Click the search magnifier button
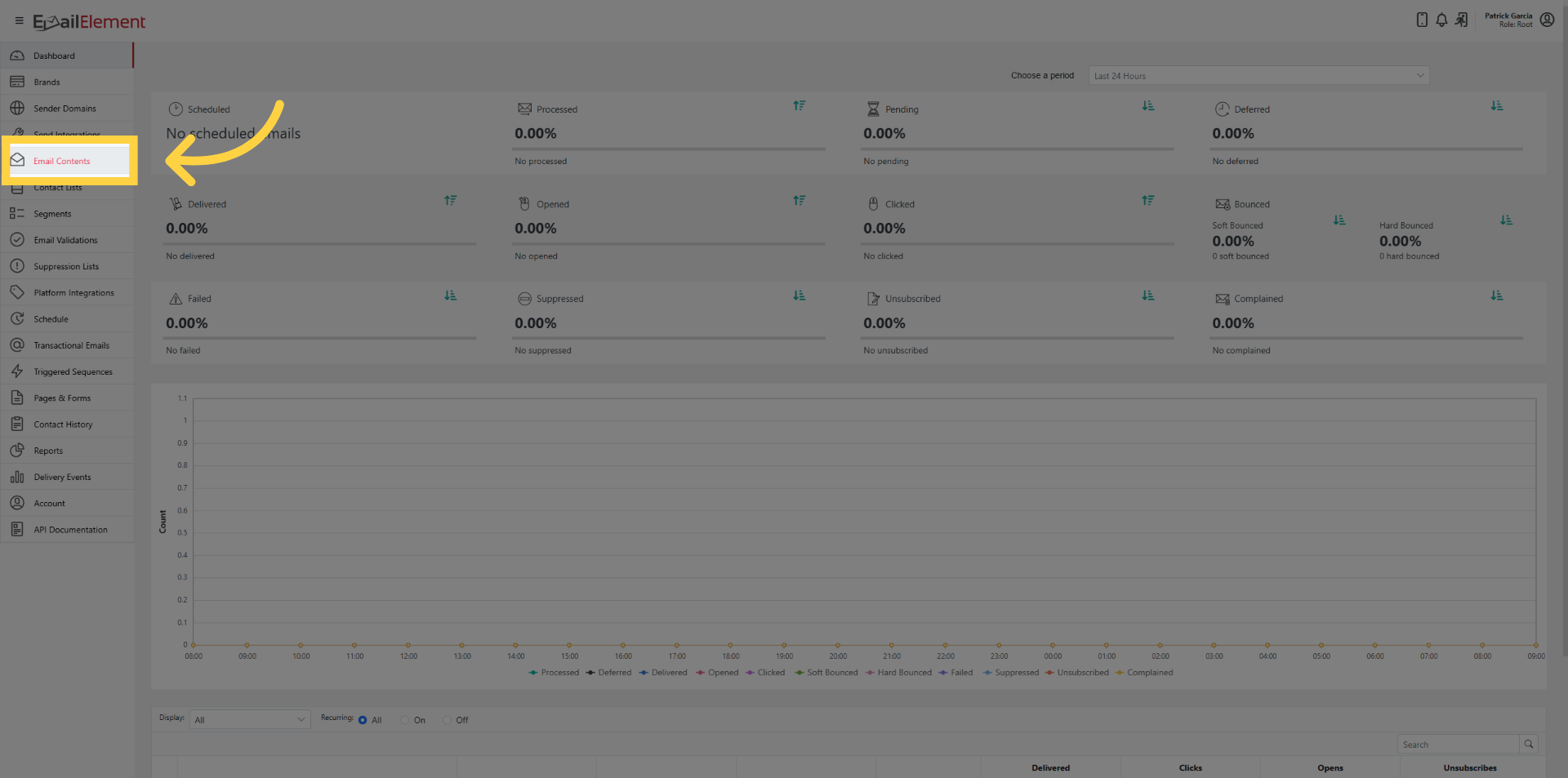This screenshot has width=1568, height=778. coord(1529,744)
